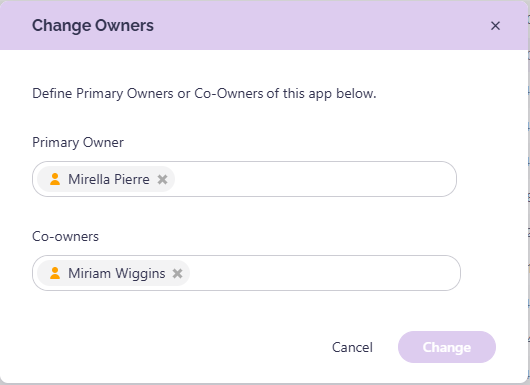Screen dimensions: 530x385
Task: Select the Mirella Pierre owner chip name
Action: click(x=109, y=179)
